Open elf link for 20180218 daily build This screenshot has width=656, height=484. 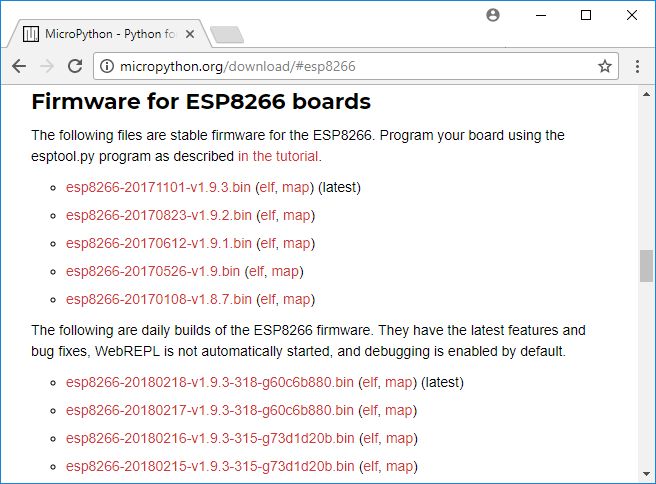point(370,382)
